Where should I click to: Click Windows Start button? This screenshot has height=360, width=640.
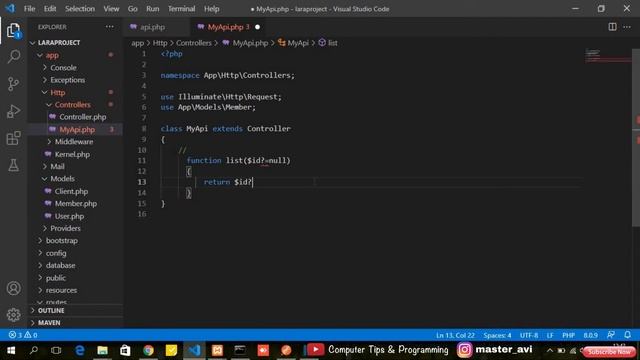pos(11,350)
